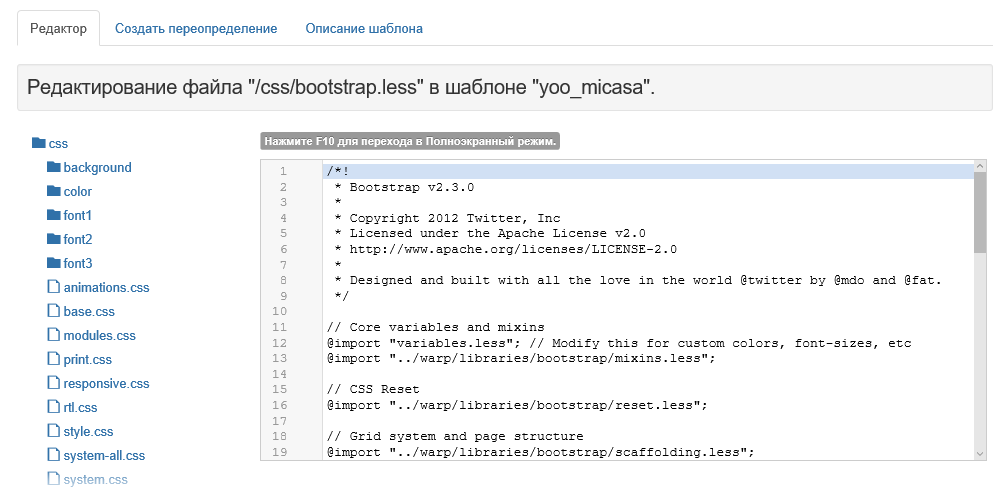Click the font3 folder icon
This screenshot has width=998, height=490.
click(x=53, y=263)
